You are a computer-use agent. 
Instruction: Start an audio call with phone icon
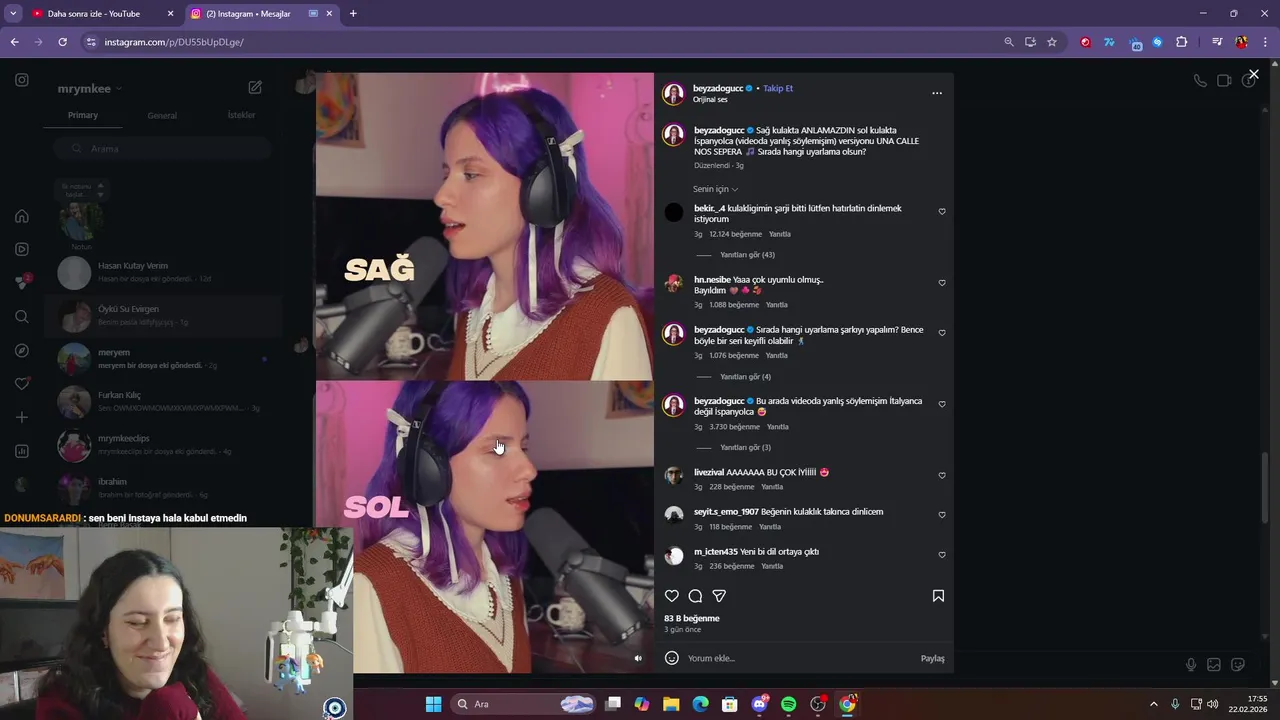coord(1200,81)
